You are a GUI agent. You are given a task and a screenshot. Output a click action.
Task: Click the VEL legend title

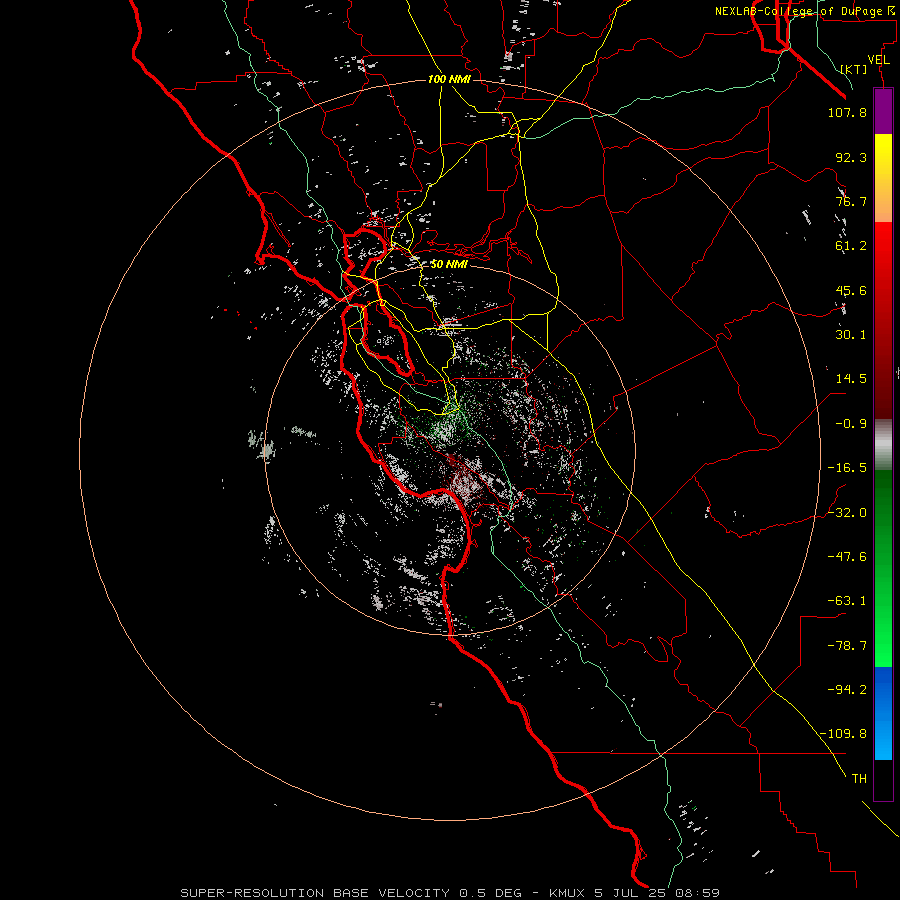879,59
